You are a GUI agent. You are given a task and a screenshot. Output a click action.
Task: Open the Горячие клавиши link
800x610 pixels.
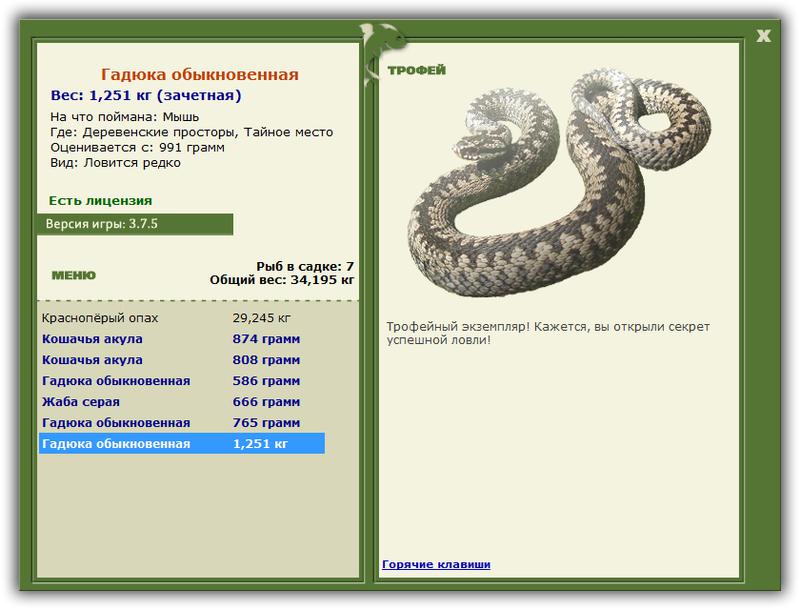tap(436, 564)
